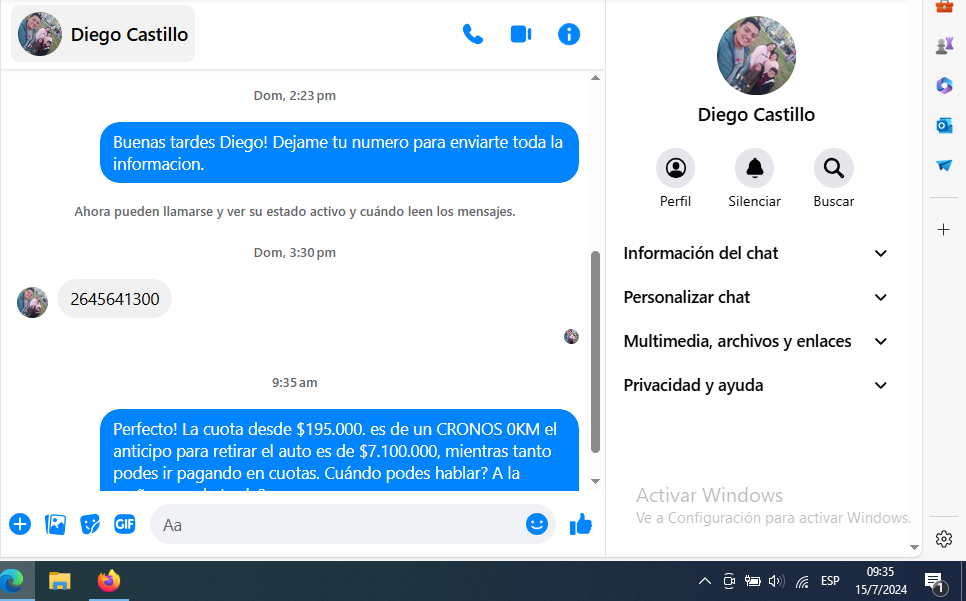Buscar in the conversation
966x601 pixels.
coord(833,168)
